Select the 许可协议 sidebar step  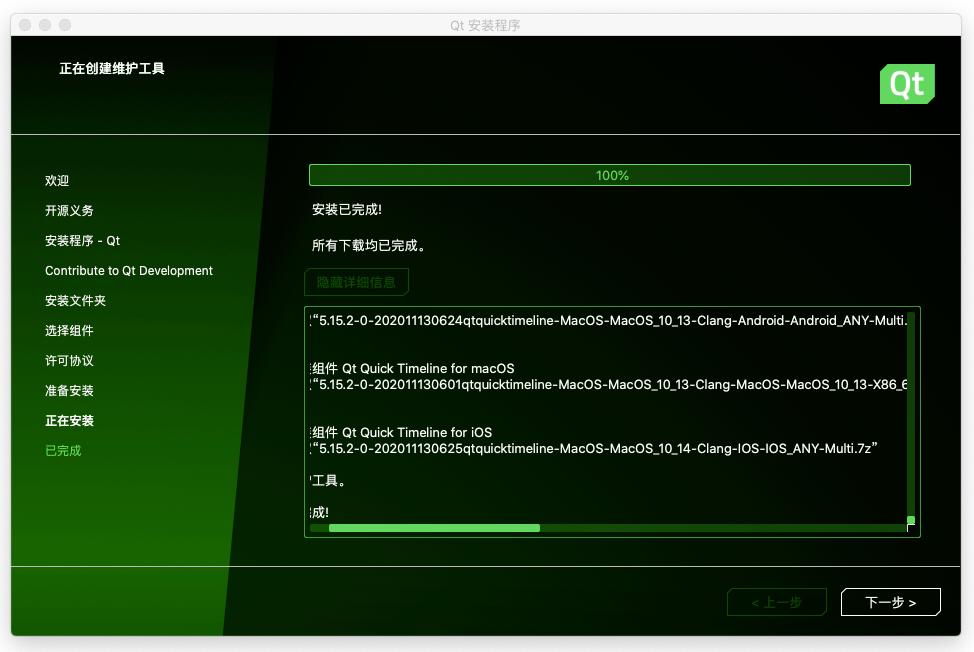69,361
